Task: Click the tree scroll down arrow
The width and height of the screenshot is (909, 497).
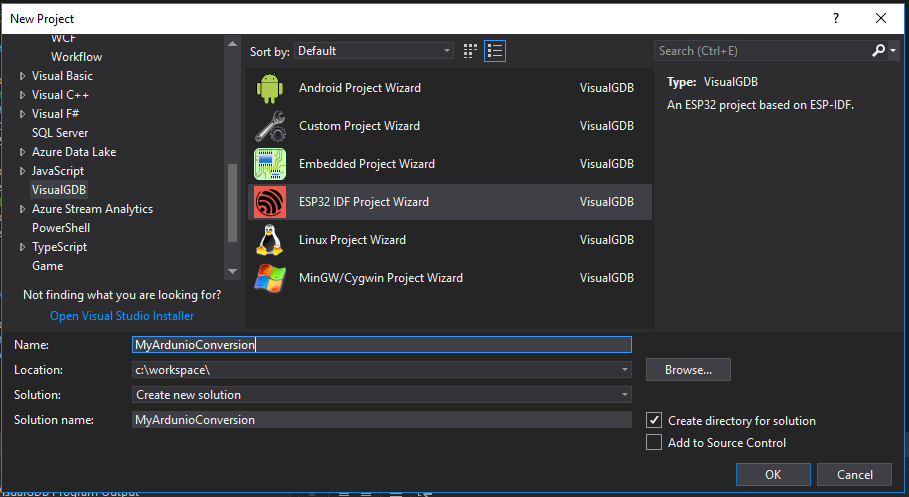Action: pos(232,271)
